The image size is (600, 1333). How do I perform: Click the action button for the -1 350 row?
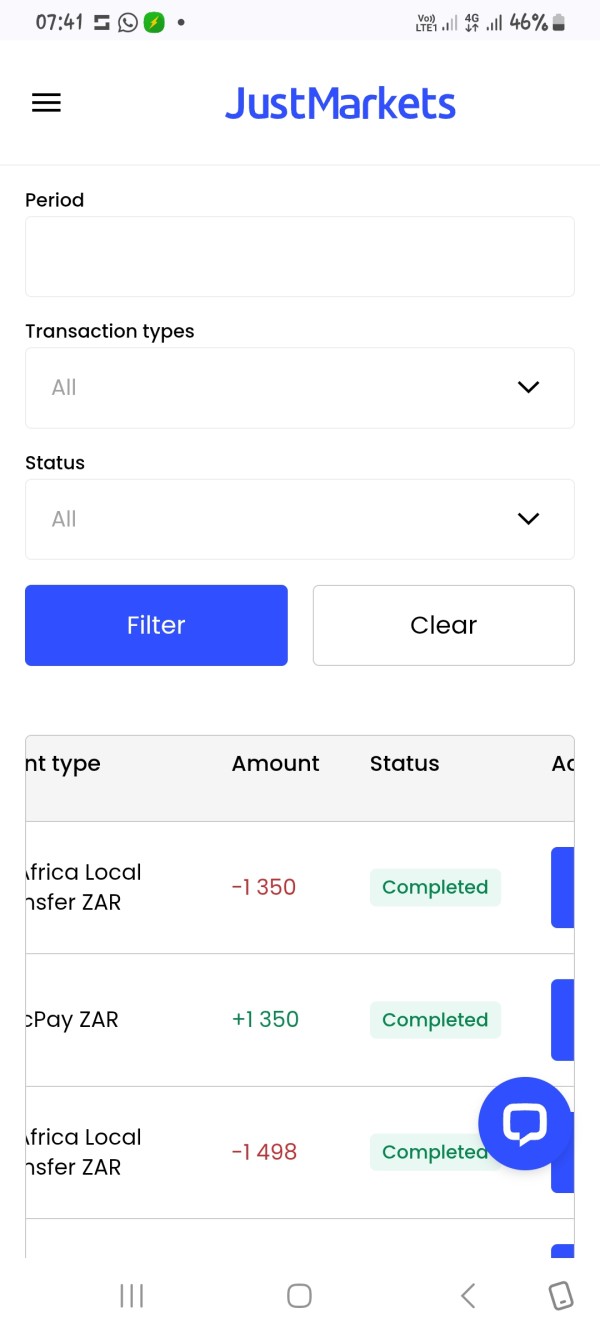(x=563, y=888)
